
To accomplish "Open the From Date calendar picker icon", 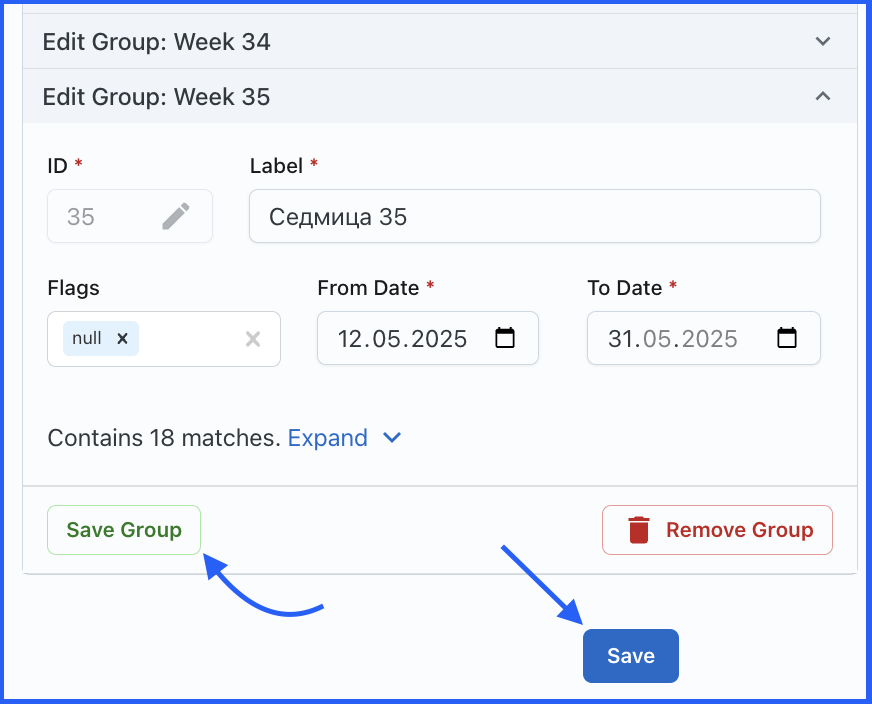I will tap(505, 338).
